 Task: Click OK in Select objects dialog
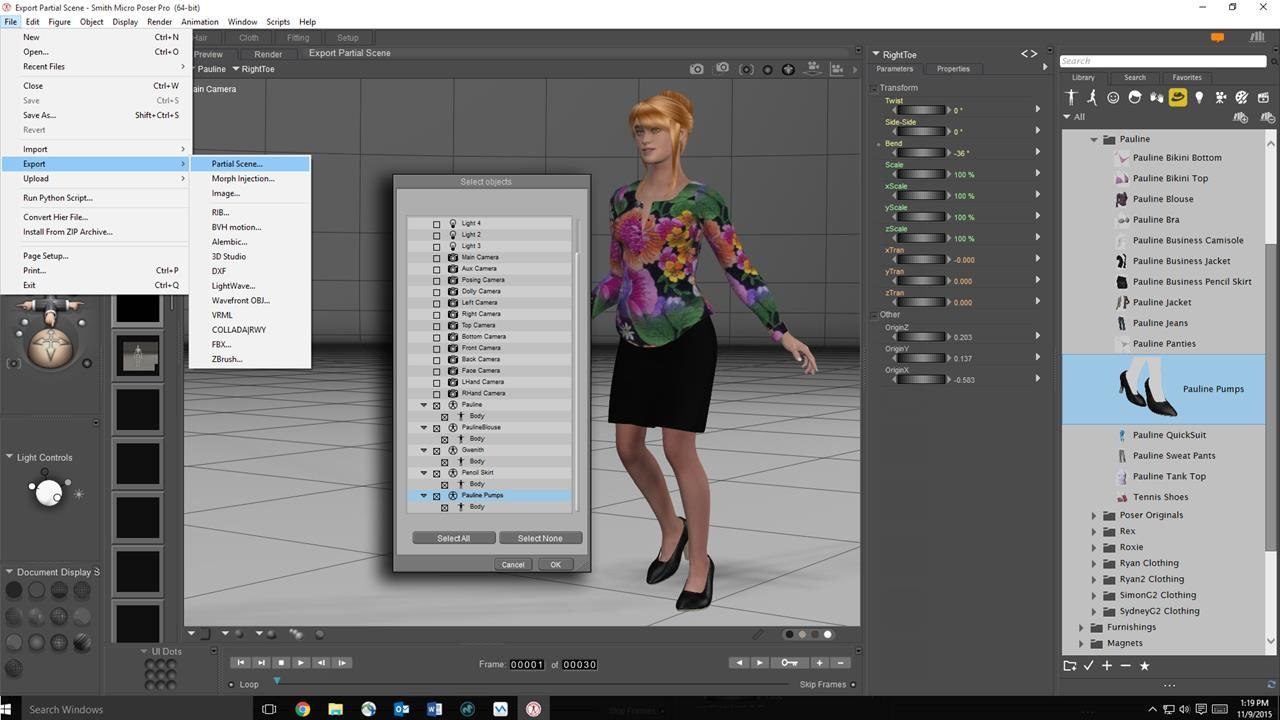(555, 564)
